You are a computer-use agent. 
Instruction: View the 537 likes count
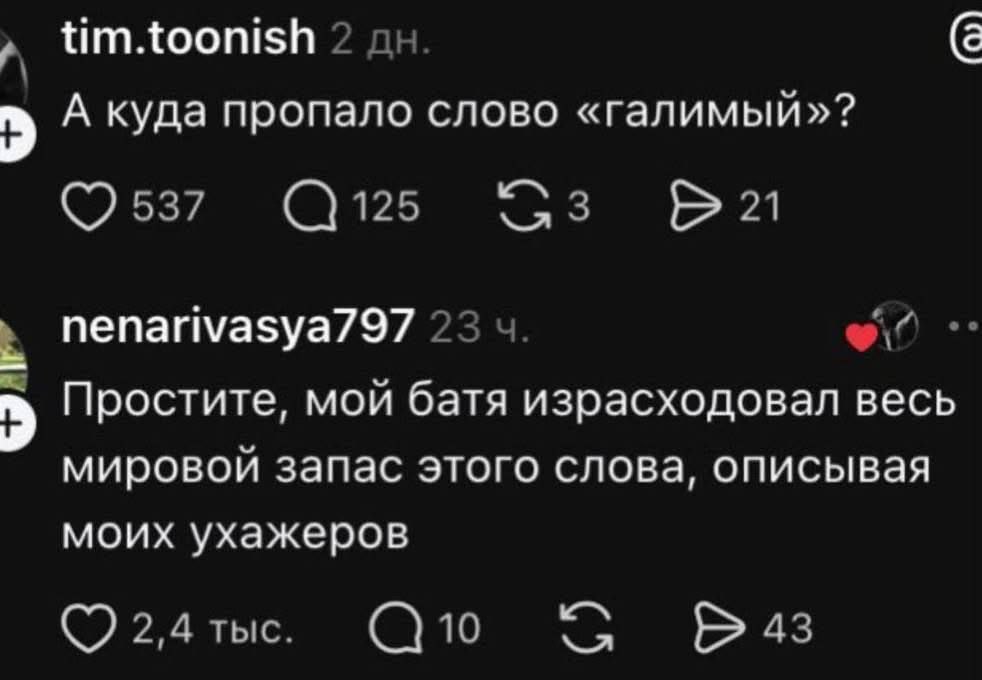[x=169, y=207]
